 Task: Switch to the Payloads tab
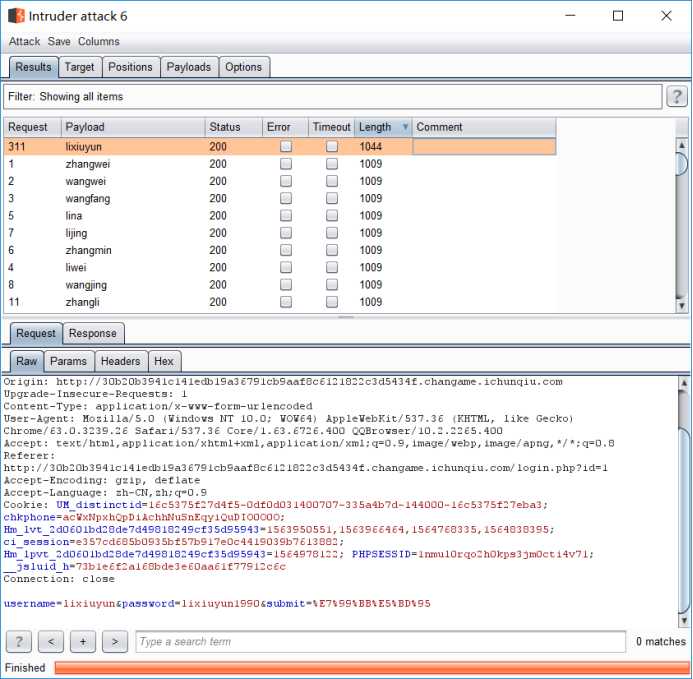[x=189, y=67]
